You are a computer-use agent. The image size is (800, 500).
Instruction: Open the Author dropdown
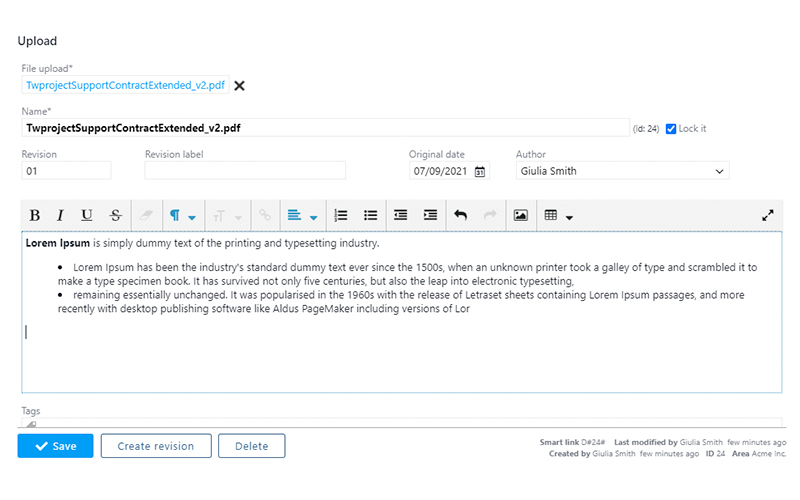click(x=622, y=171)
